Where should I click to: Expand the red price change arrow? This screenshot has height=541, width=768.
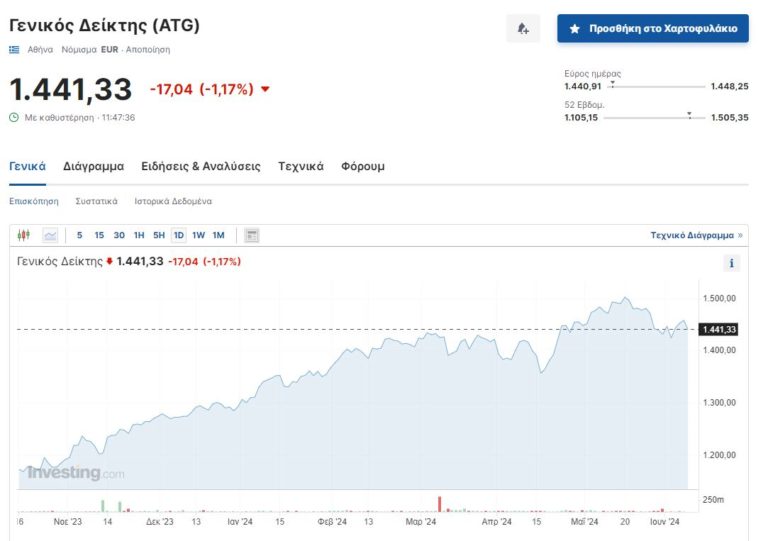click(265, 89)
